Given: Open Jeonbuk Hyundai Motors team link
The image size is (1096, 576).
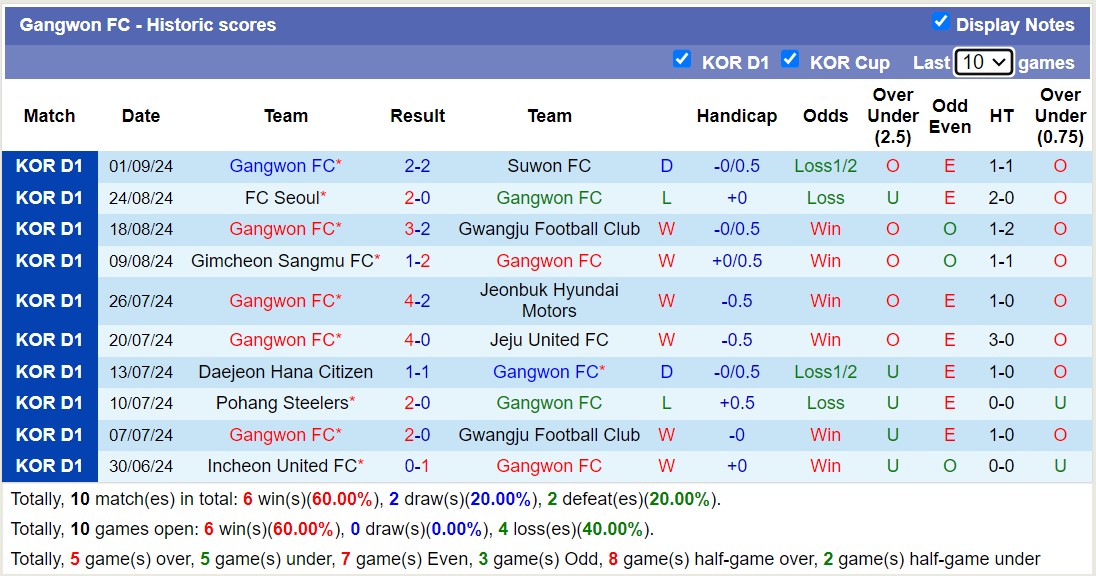Looking at the screenshot, I should (549, 300).
